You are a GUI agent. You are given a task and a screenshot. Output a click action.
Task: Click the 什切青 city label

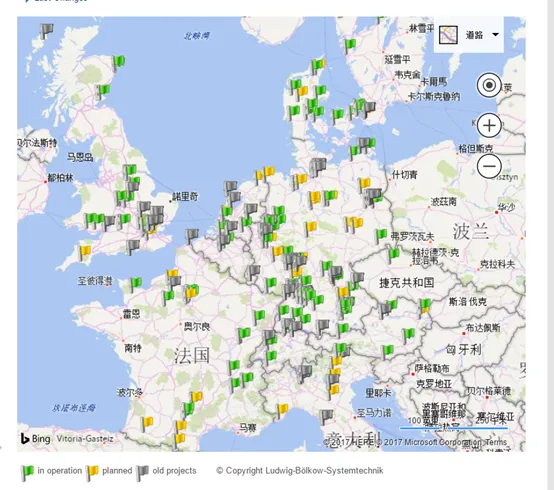(x=405, y=175)
